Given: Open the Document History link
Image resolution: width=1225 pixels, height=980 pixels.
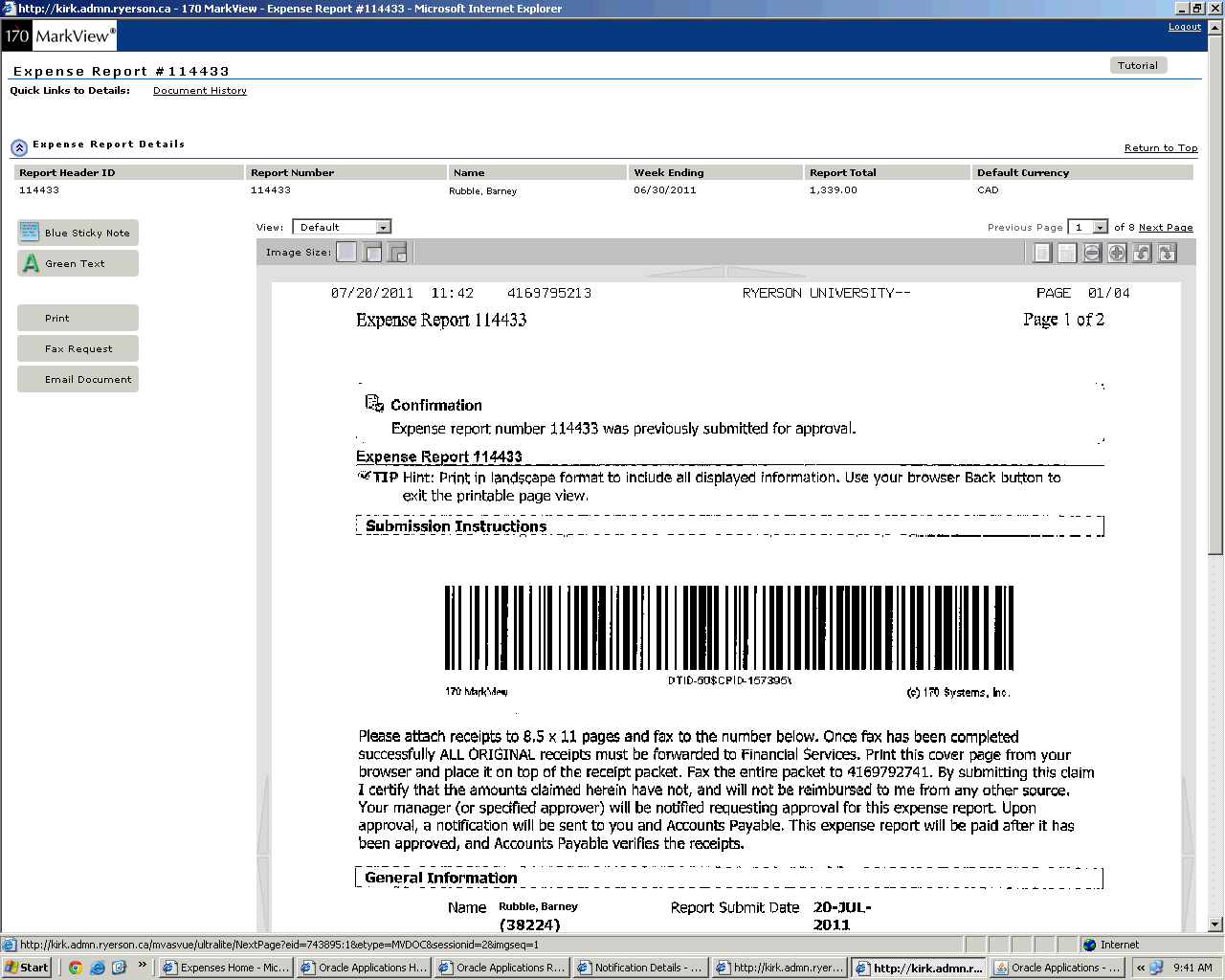Looking at the screenshot, I should tap(199, 91).
